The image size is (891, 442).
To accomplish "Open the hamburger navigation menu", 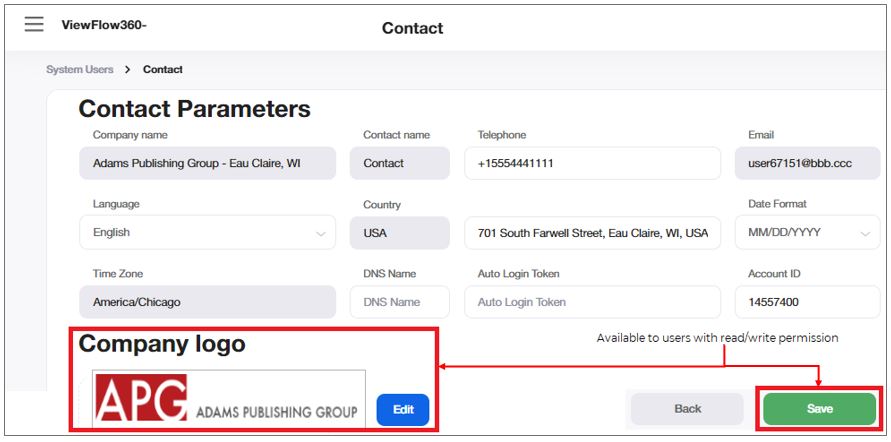I will coord(34,24).
